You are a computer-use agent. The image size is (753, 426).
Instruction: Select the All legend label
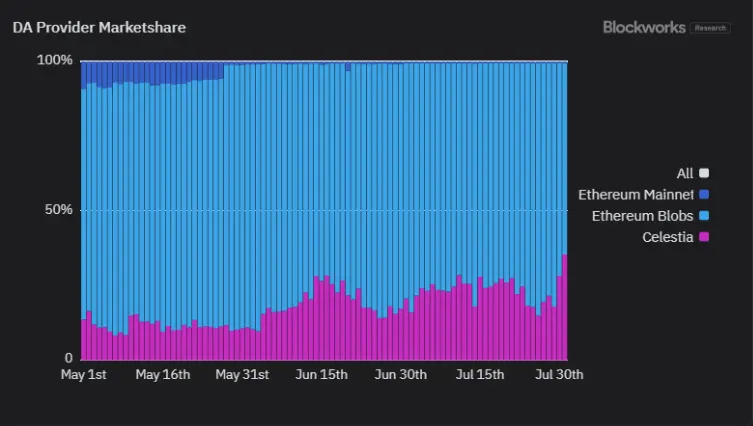684,174
